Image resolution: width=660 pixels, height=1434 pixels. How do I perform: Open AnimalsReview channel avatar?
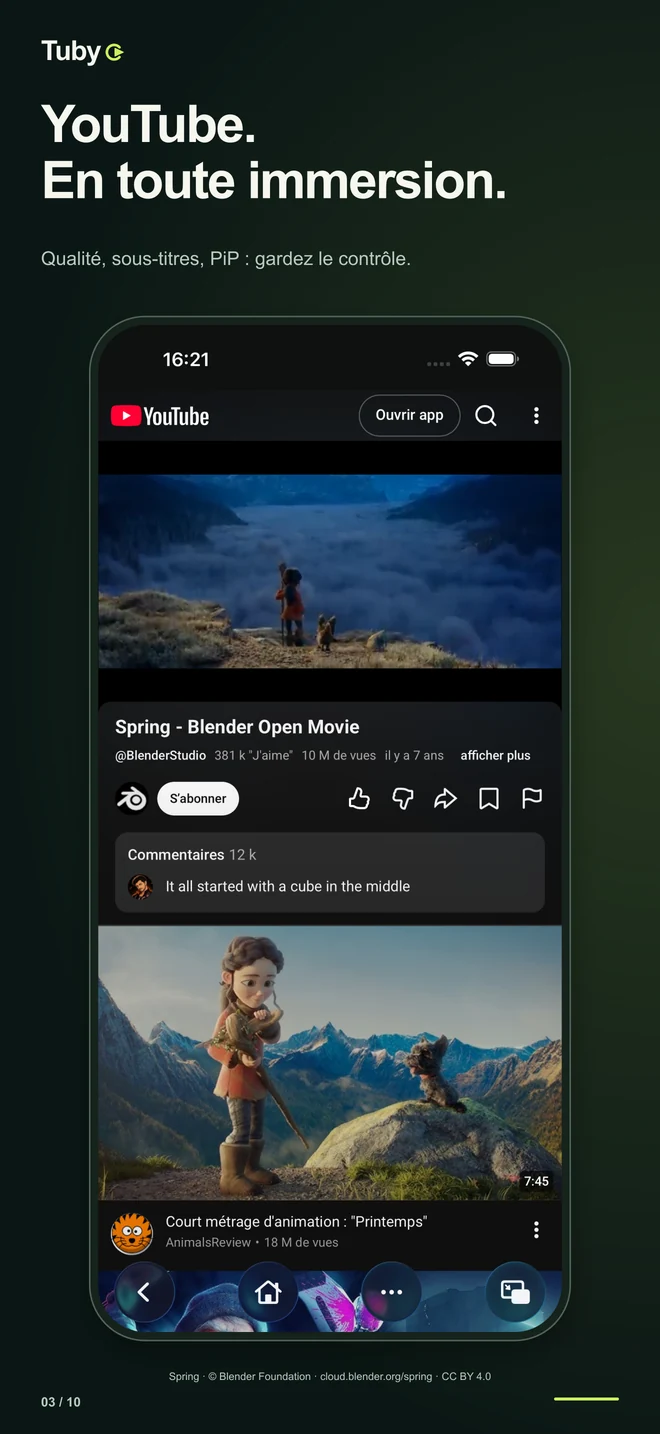pos(131,1233)
